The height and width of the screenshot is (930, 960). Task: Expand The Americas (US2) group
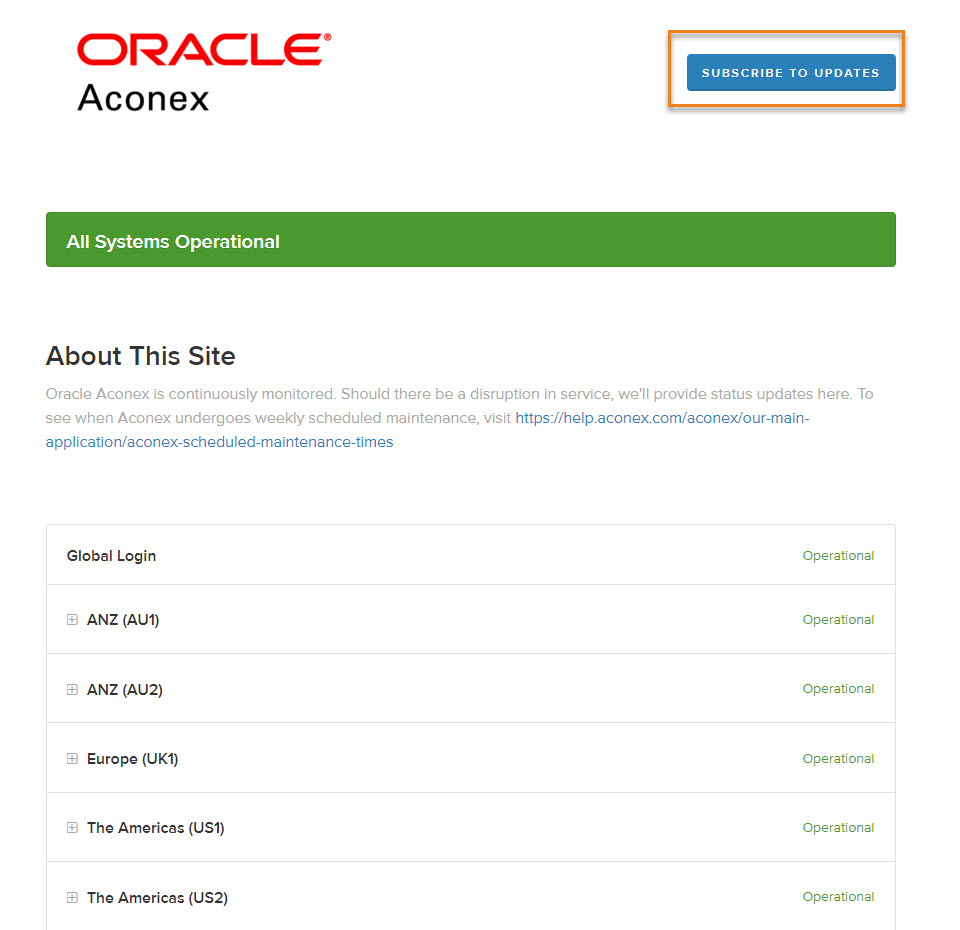(72, 898)
